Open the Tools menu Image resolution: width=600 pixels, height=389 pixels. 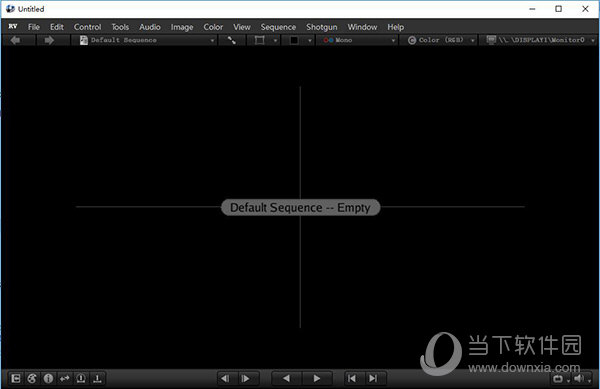(x=120, y=27)
